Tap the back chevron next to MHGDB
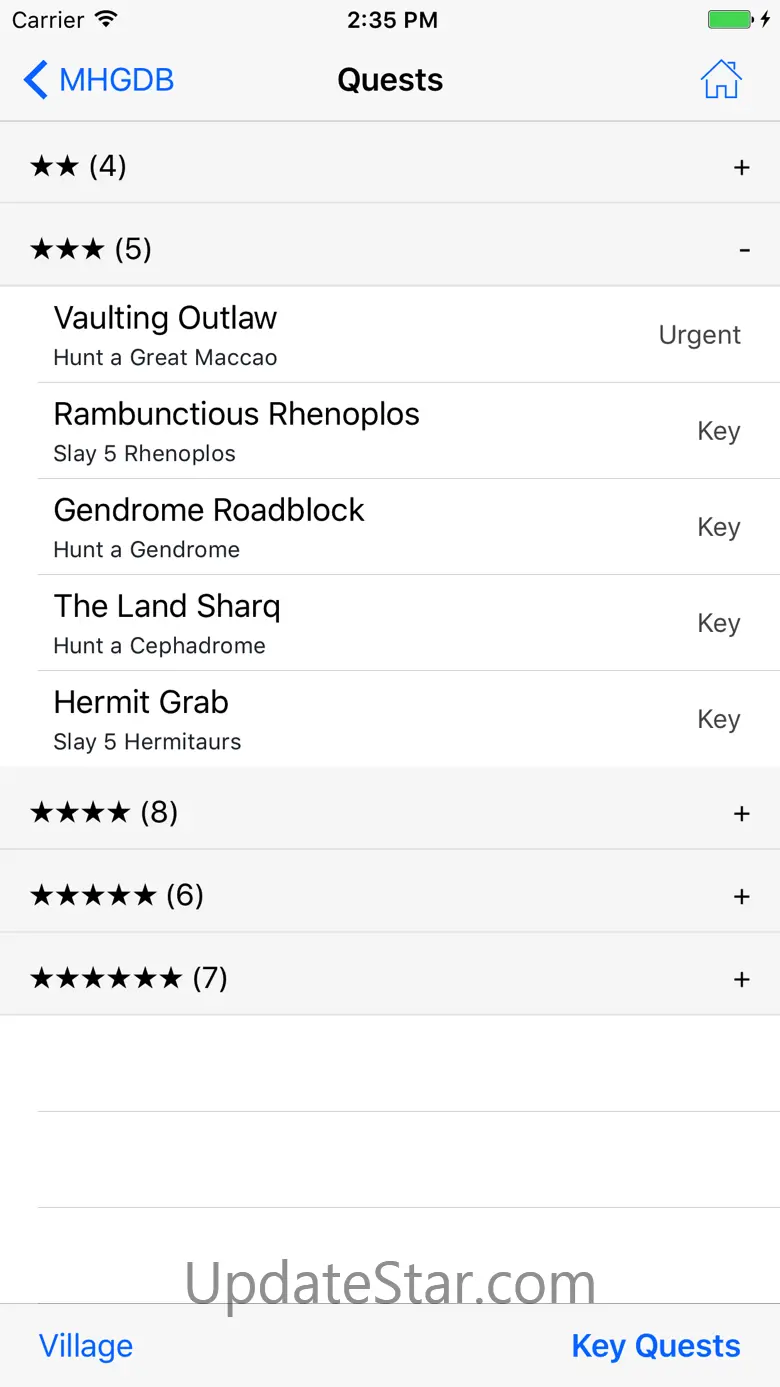The image size is (780, 1387). tap(35, 80)
